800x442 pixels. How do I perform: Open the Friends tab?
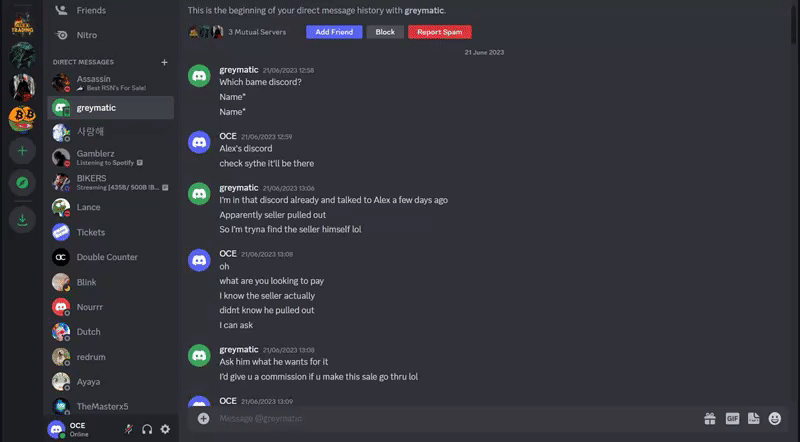(110, 10)
